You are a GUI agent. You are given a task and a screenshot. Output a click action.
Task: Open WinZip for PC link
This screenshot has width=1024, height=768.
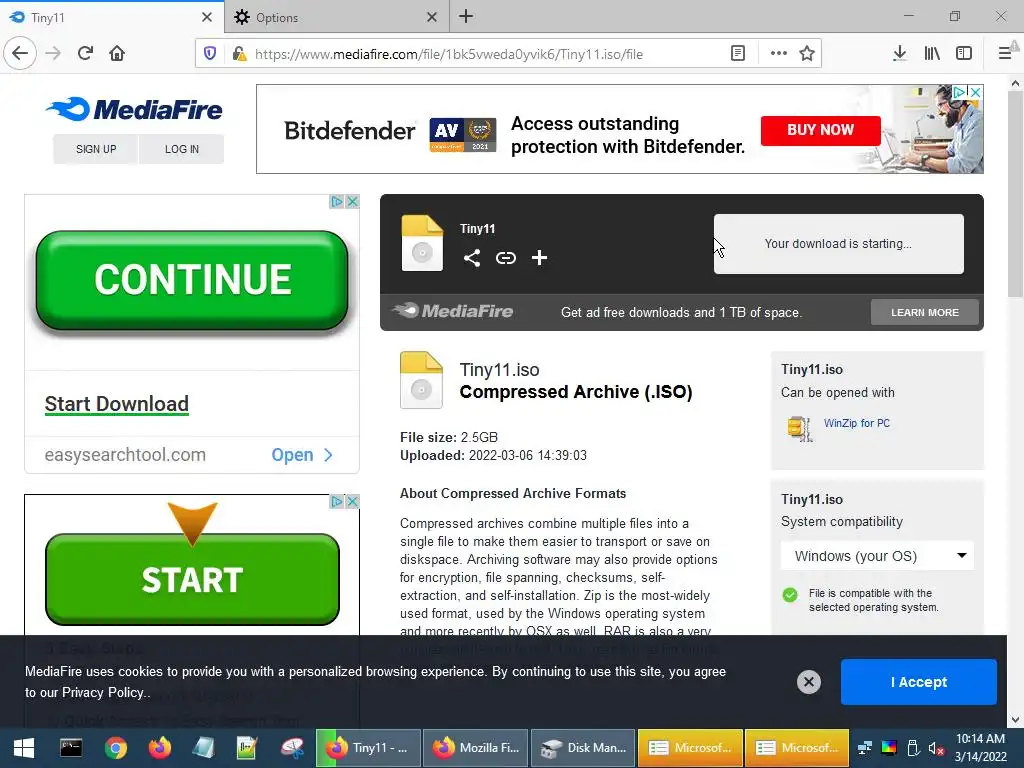(x=856, y=423)
